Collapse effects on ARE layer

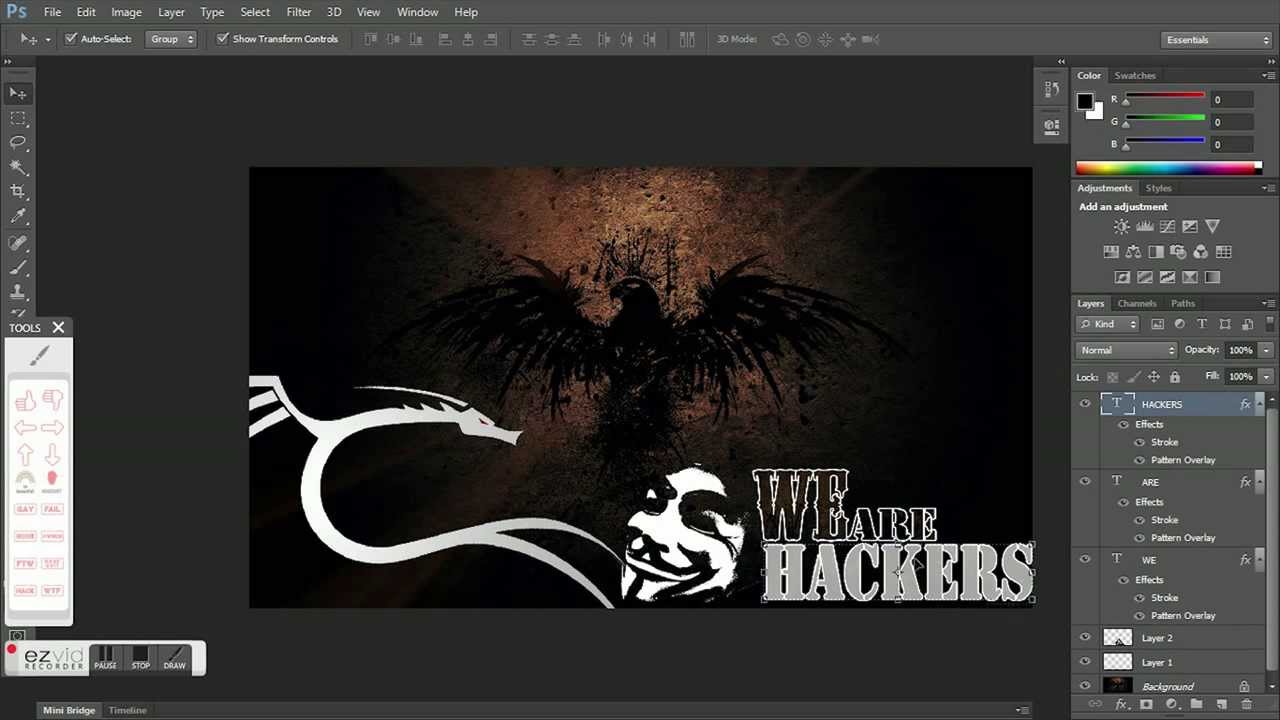[x=1259, y=482]
